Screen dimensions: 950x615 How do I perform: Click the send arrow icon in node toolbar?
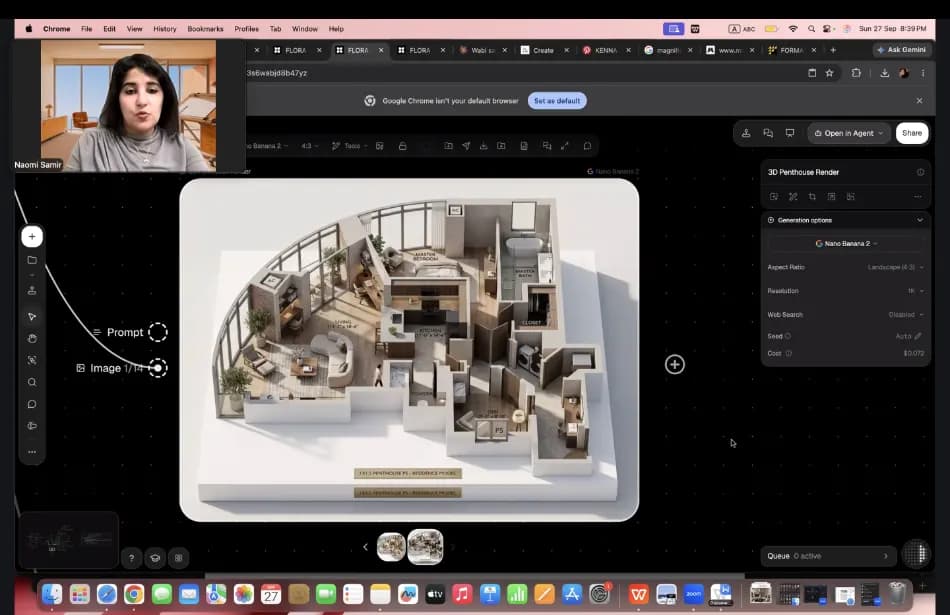pos(466,146)
